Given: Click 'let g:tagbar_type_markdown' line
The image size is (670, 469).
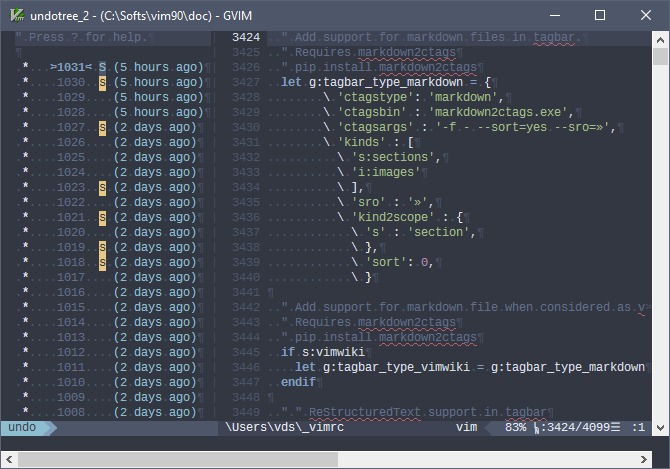Looking at the screenshot, I should 386,82.
